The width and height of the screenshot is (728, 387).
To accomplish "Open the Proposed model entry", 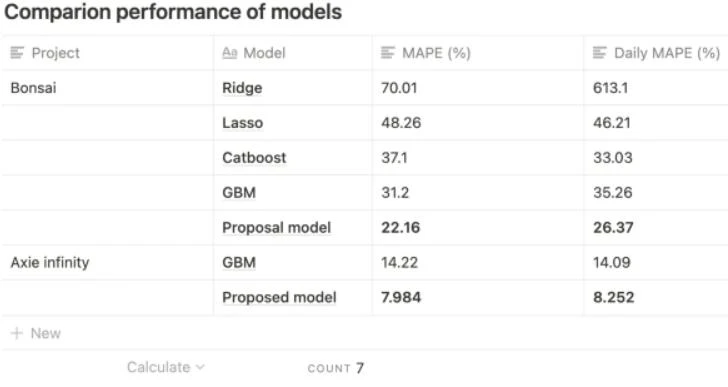I will (x=279, y=297).
